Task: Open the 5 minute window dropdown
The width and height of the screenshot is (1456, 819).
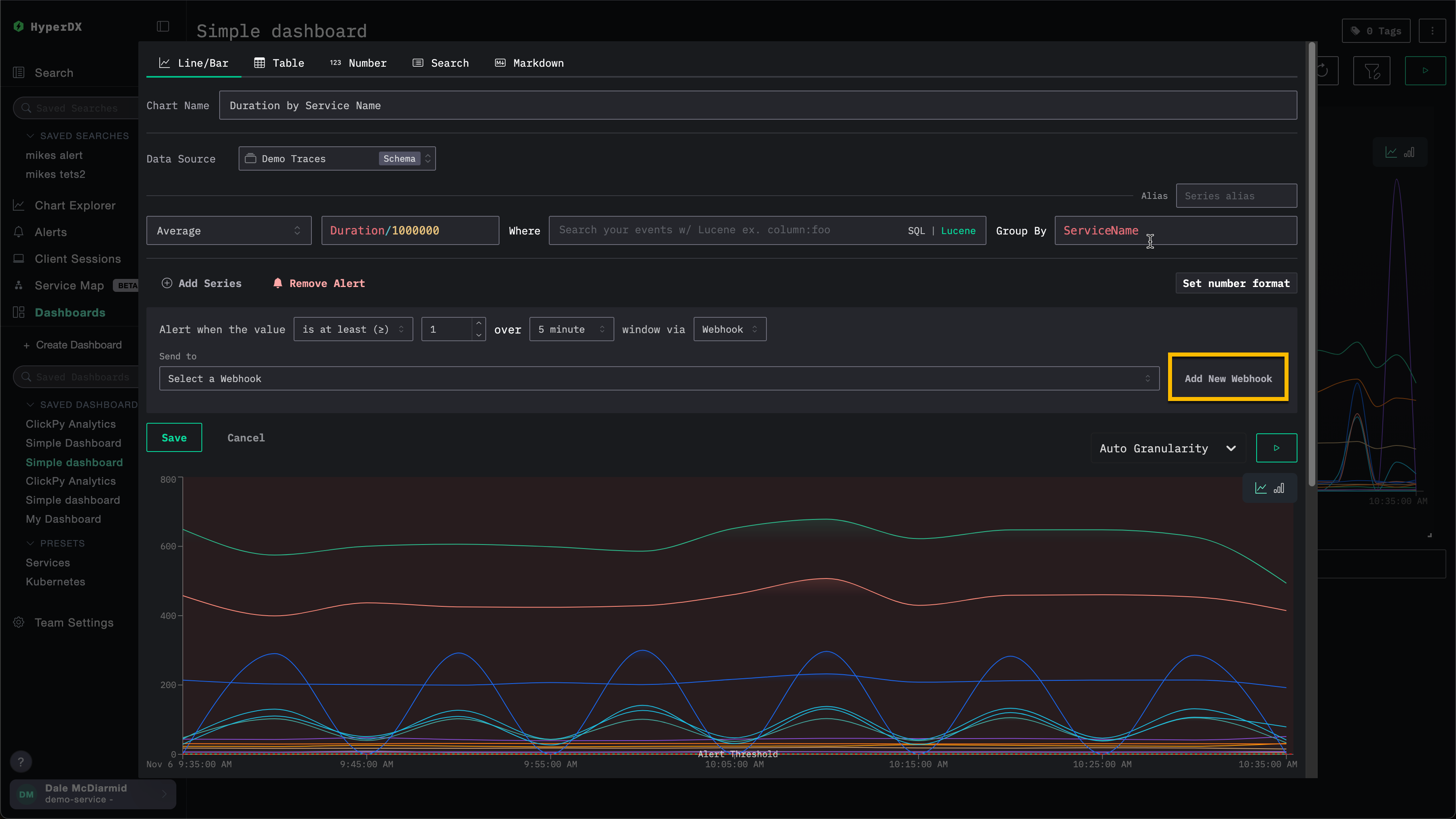Action: click(571, 329)
